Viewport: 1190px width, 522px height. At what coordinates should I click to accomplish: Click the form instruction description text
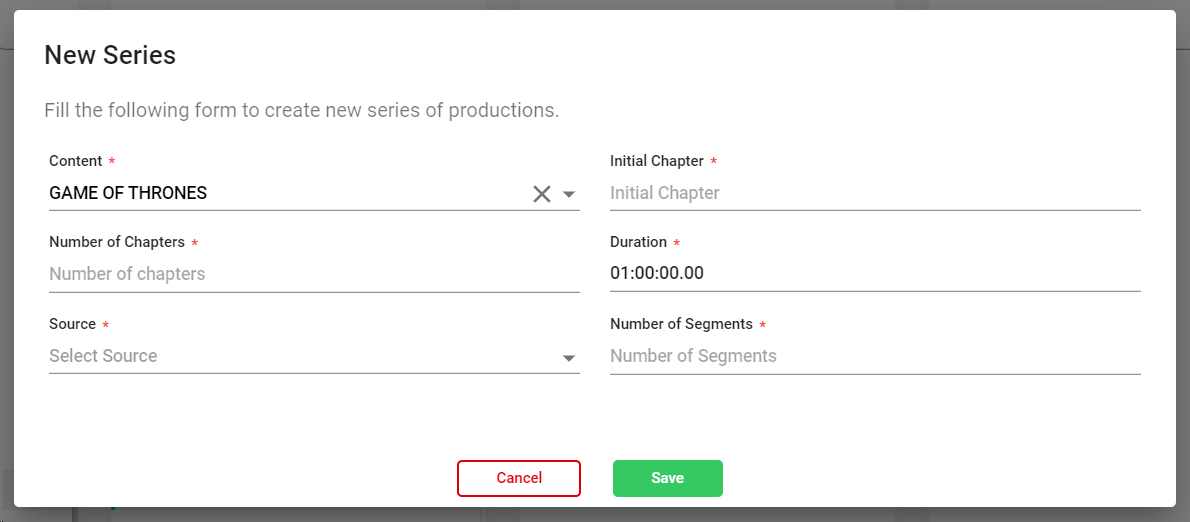pyautogui.click(x=301, y=110)
